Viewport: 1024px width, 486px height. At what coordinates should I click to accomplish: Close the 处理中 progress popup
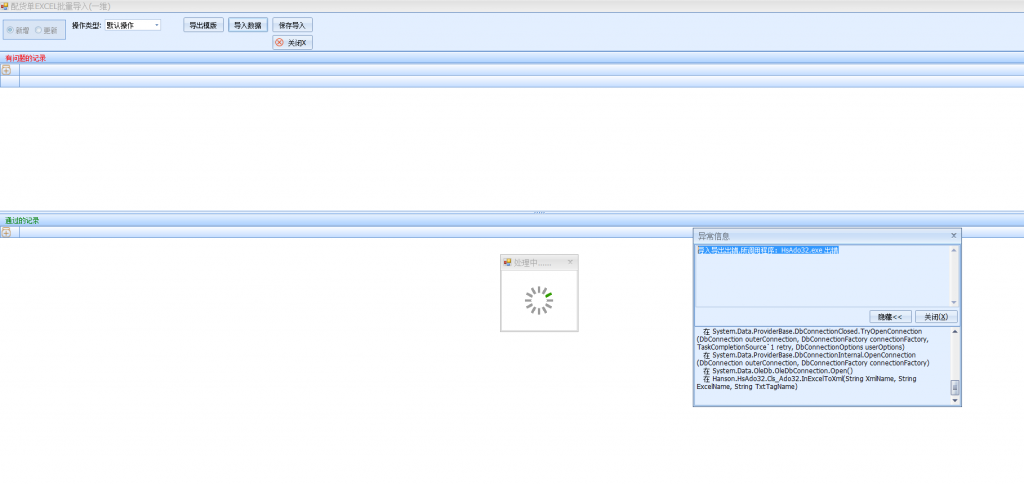click(570, 262)
